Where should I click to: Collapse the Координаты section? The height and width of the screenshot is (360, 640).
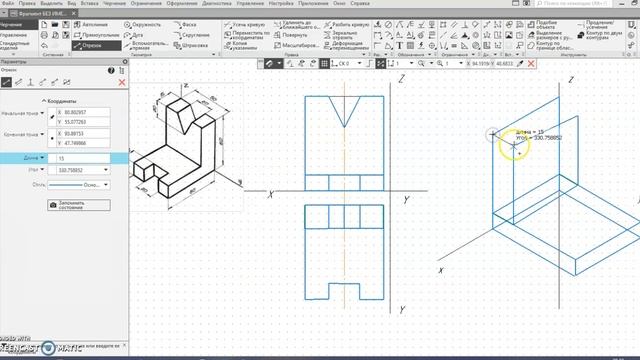pos(59,101)
